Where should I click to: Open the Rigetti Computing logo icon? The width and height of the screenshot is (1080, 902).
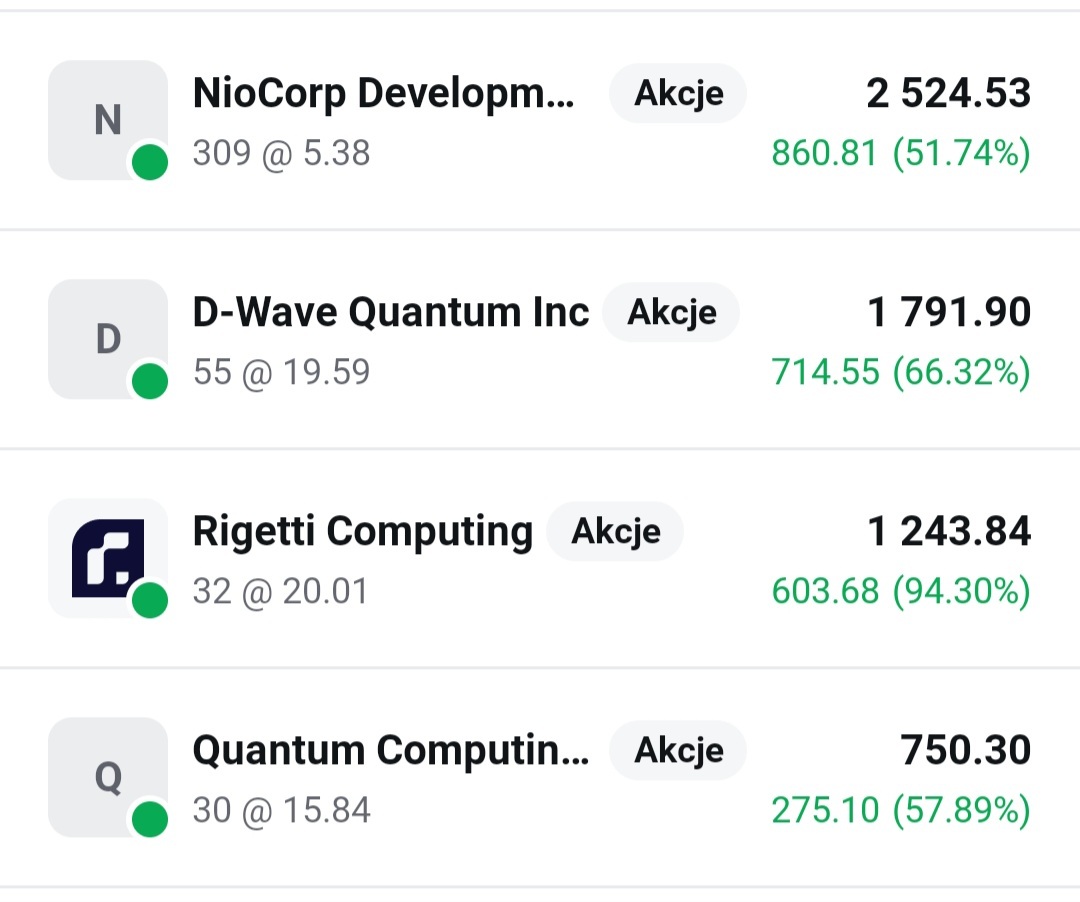click(107, 557)
